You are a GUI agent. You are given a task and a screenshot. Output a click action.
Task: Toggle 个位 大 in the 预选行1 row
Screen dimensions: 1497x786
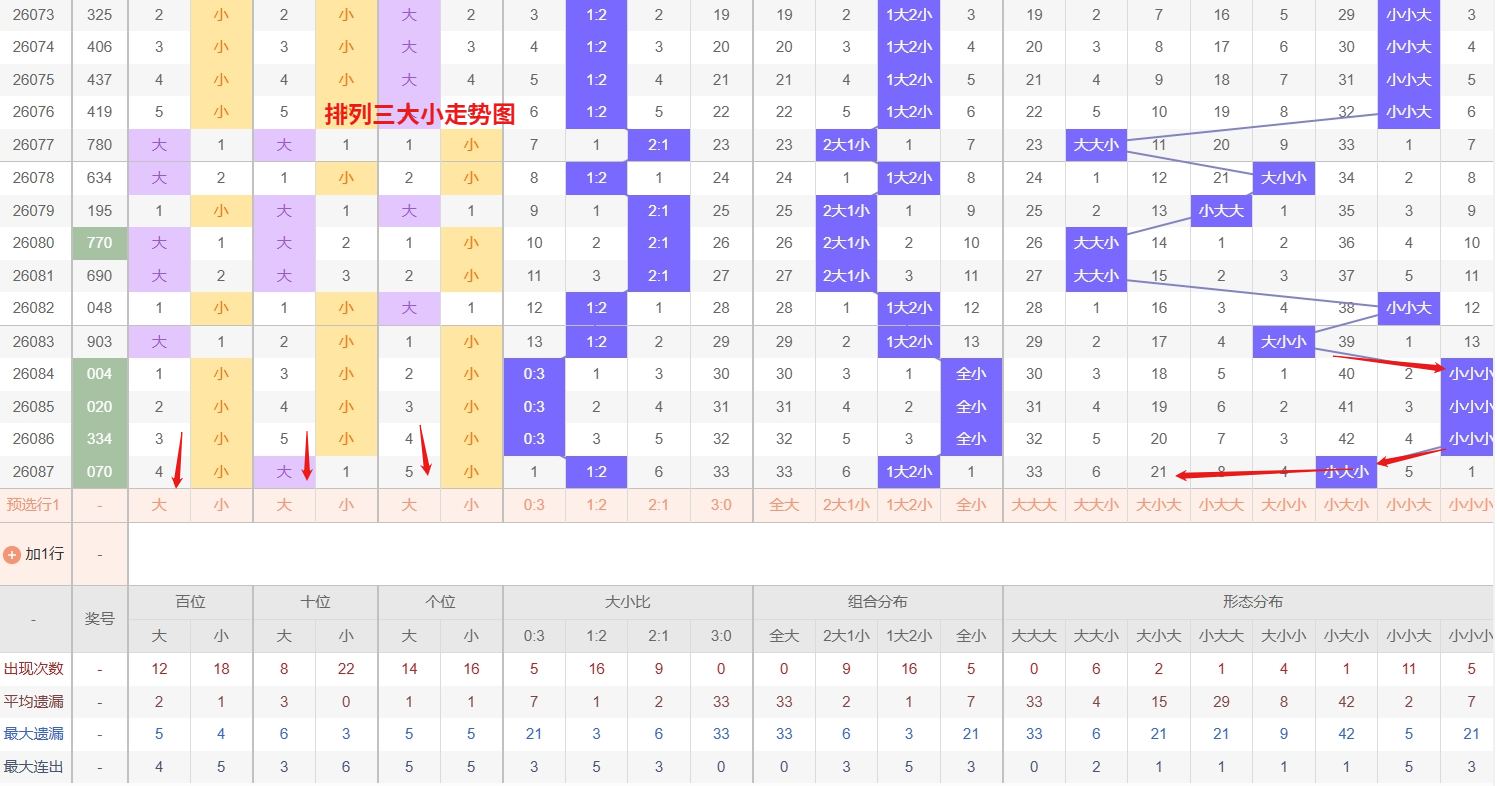[x=409, y=505]
